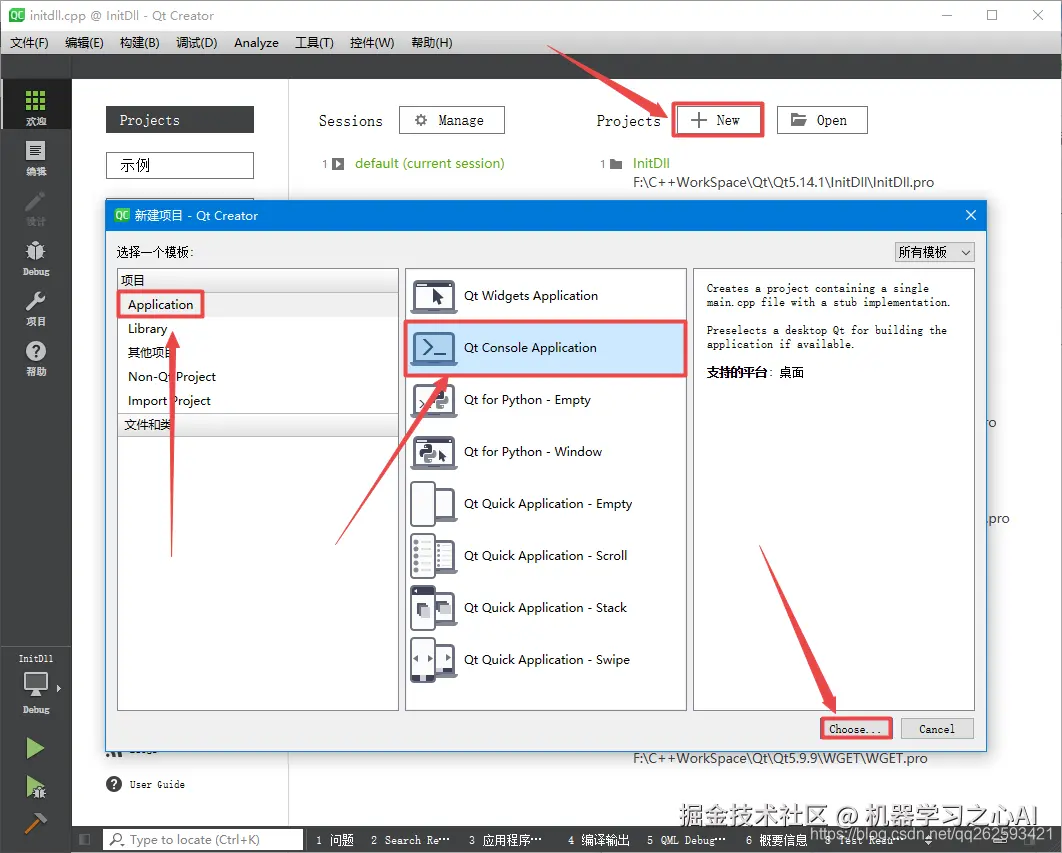Toggle the left sidebar icon in status bar
The height and width of the screenshot is (853, 1062).
coord(85,839)
